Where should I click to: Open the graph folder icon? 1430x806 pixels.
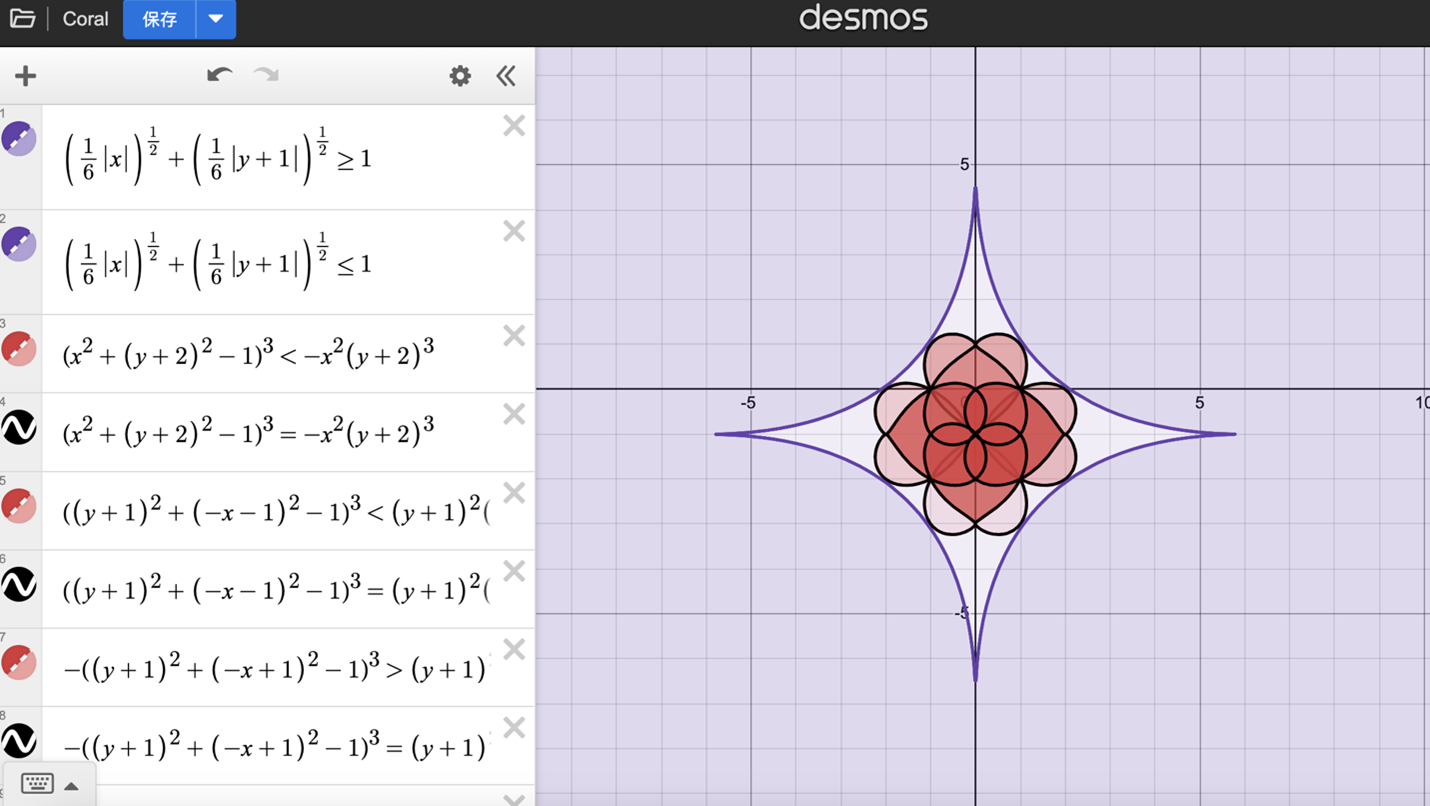click(x=22, y=19)
